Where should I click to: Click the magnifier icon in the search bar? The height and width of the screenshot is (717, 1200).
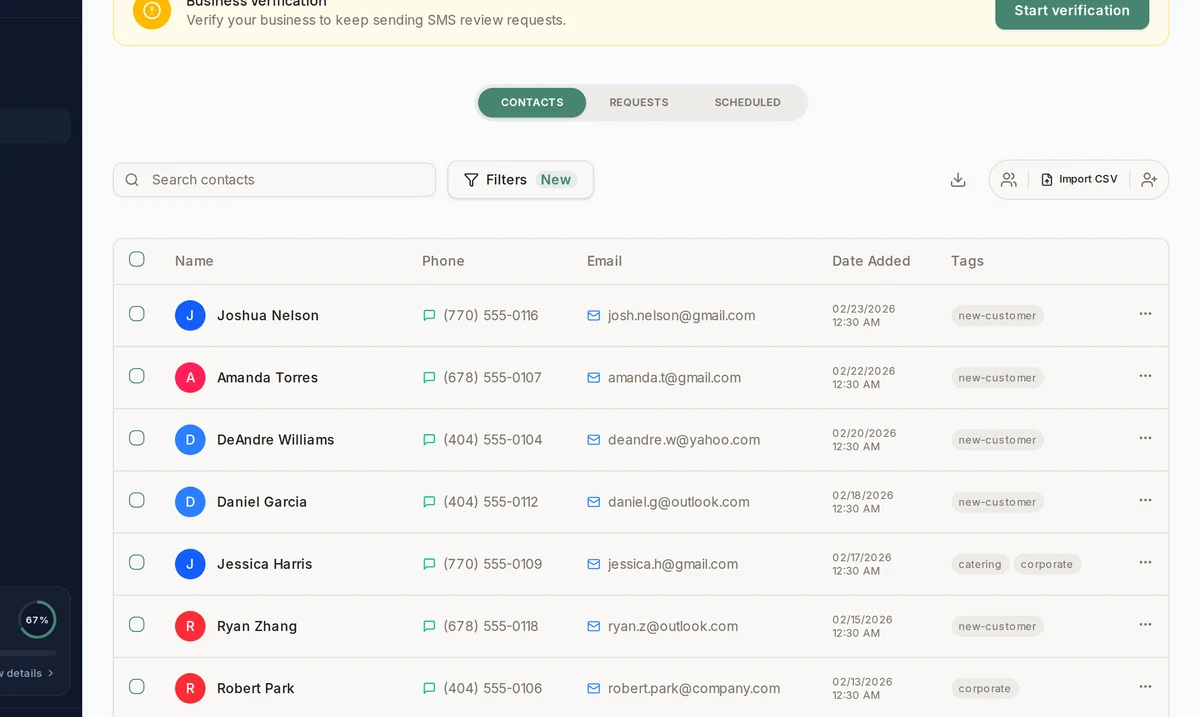click(132, 179)
